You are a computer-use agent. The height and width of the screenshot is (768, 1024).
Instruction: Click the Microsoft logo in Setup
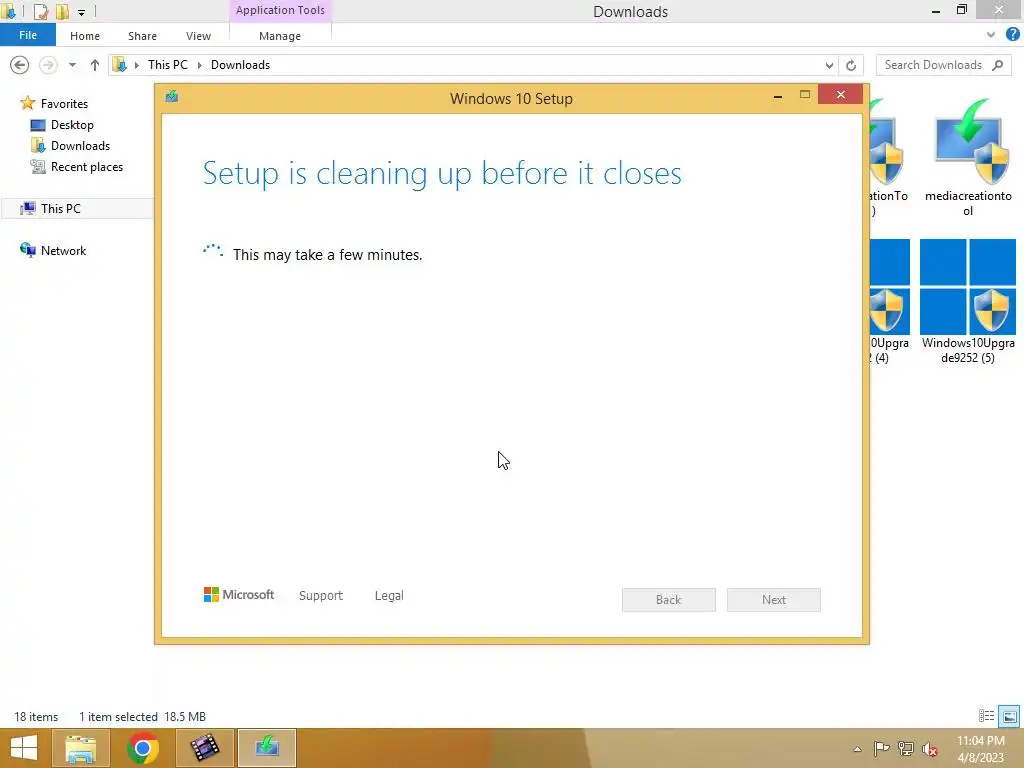tap(239, 594)
